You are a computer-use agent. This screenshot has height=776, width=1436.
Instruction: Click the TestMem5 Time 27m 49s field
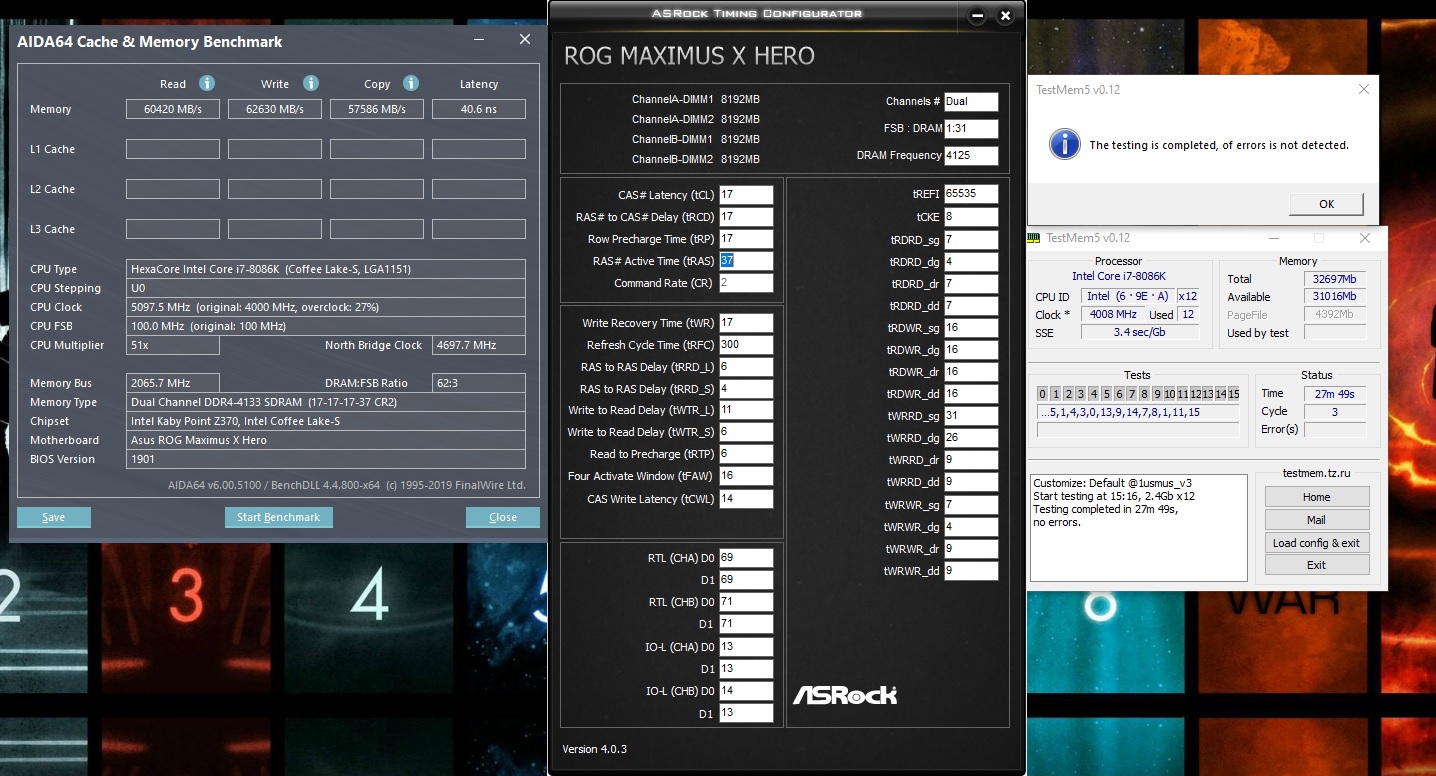tap(1335, 394)
